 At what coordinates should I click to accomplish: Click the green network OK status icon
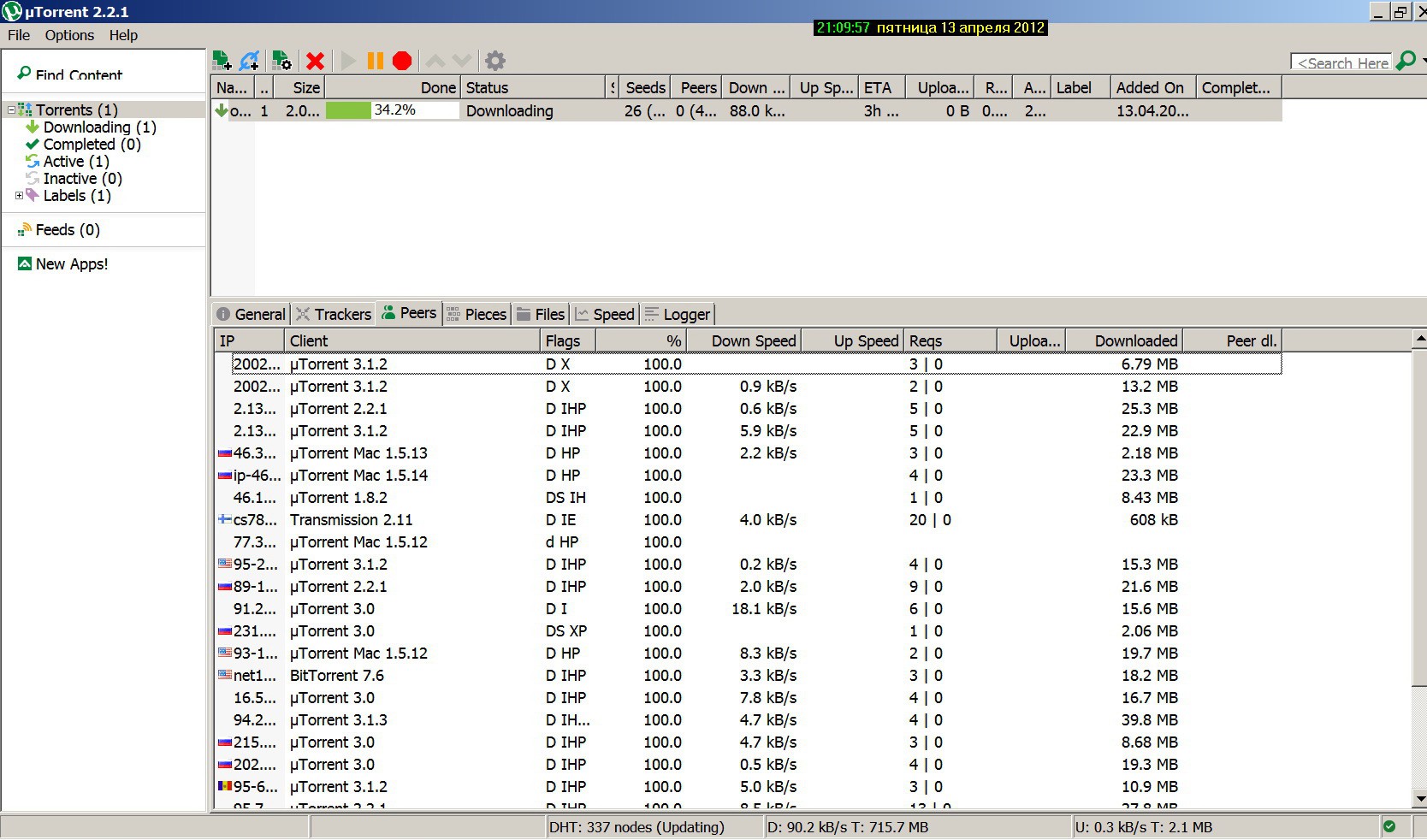point(1389,826)
